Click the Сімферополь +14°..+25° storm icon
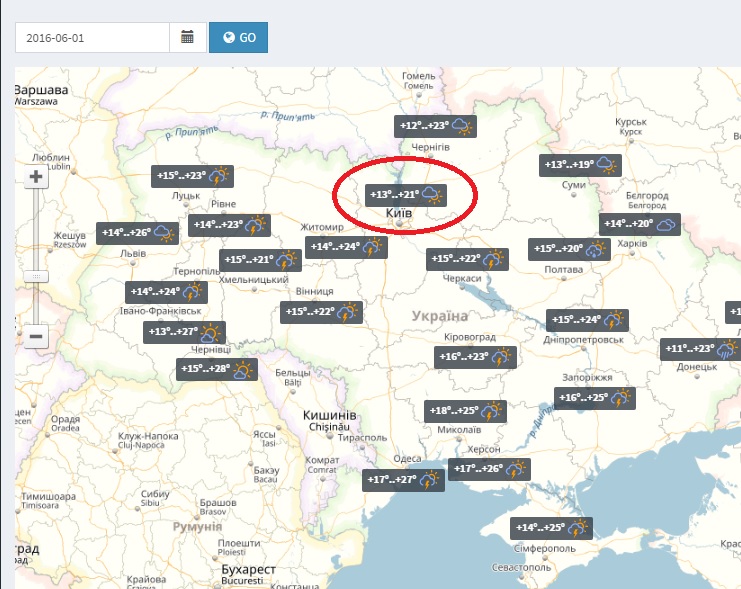Screen dimensions: 741x589 577,528
